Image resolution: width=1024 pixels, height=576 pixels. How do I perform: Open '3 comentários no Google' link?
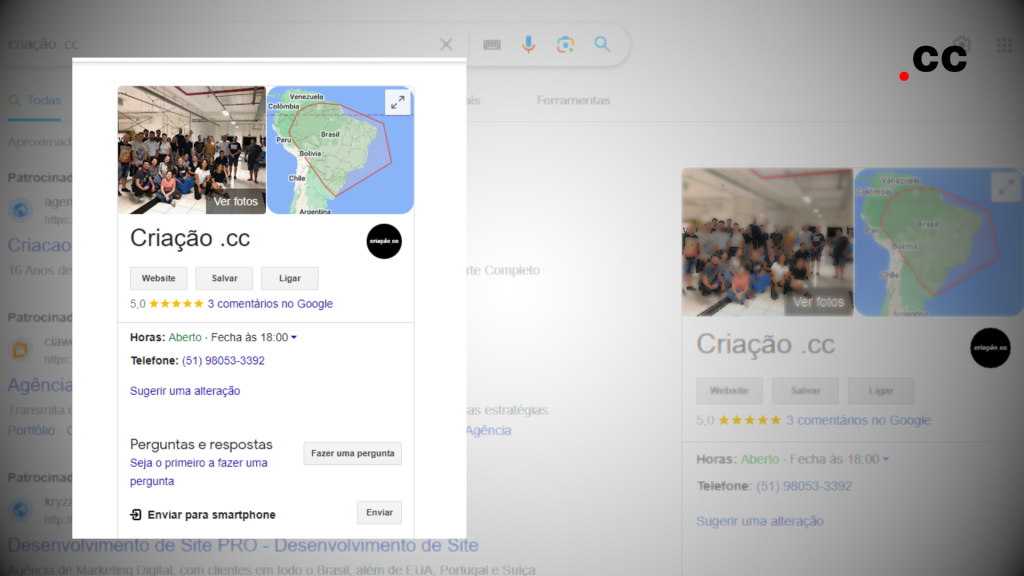click(270, 303)
